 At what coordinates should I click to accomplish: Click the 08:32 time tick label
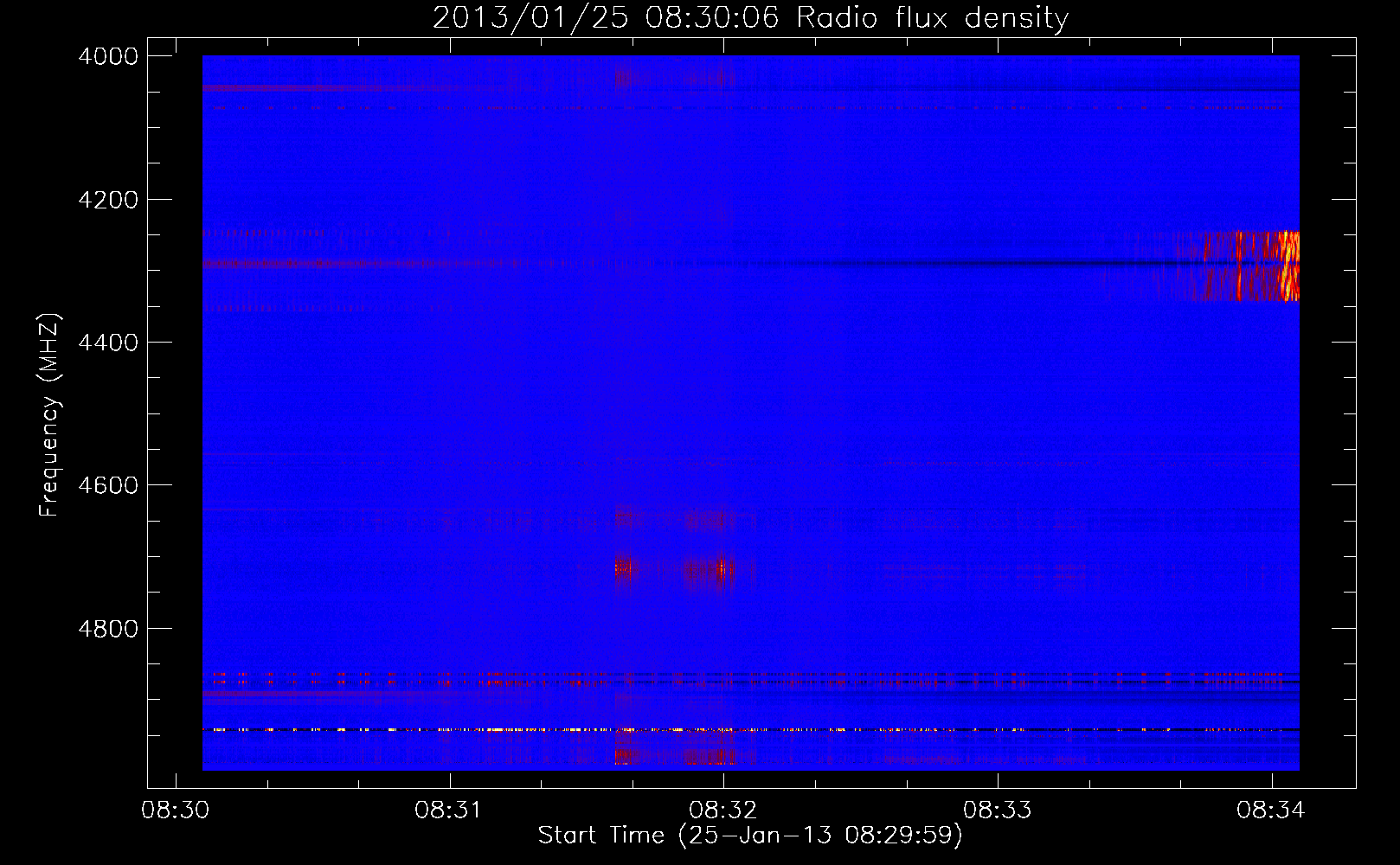click(723, 811)
